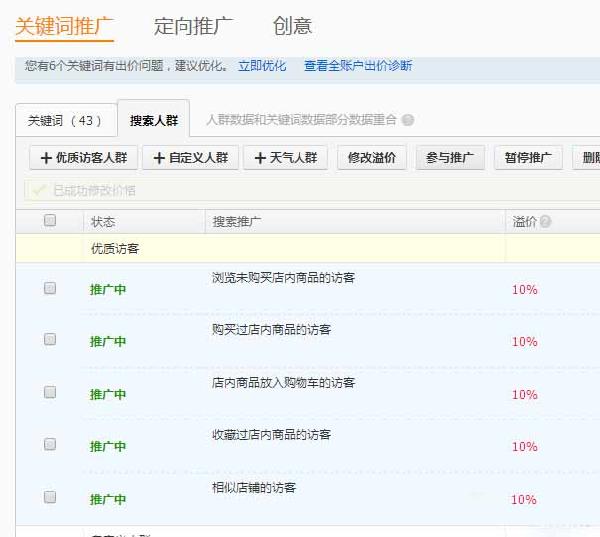Click the help icon beside 人群数据 notice

(408, 120)
